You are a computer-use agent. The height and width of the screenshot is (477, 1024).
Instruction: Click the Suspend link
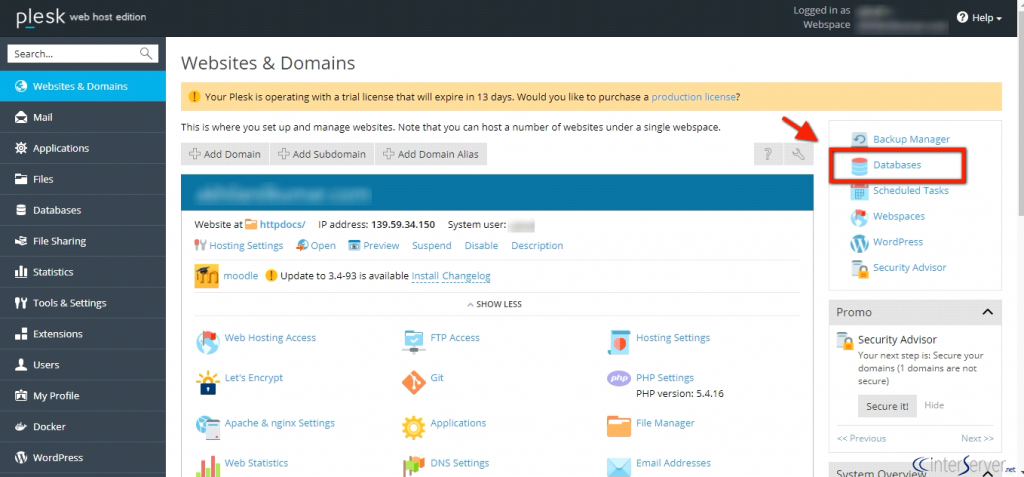tap(432, 246)
